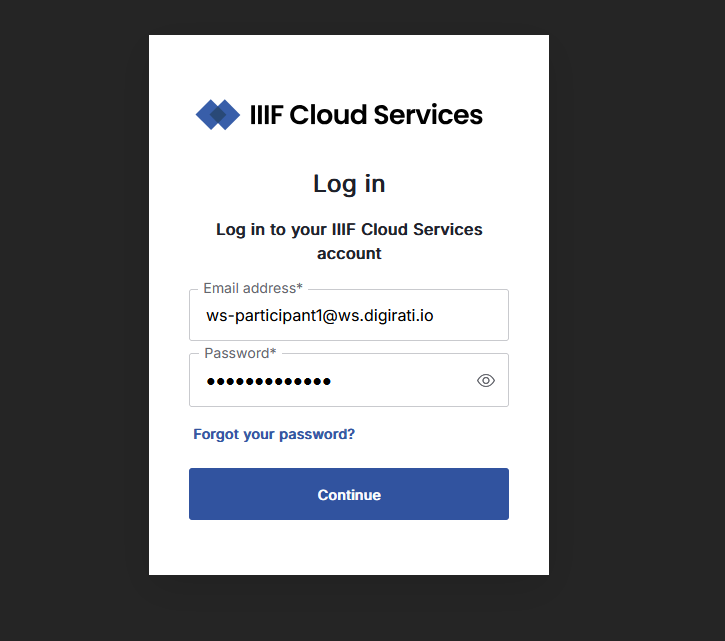Viewport: 725px width, 641px height.
Task: Click white space above the IIIF logo
Action: [349, 65]
